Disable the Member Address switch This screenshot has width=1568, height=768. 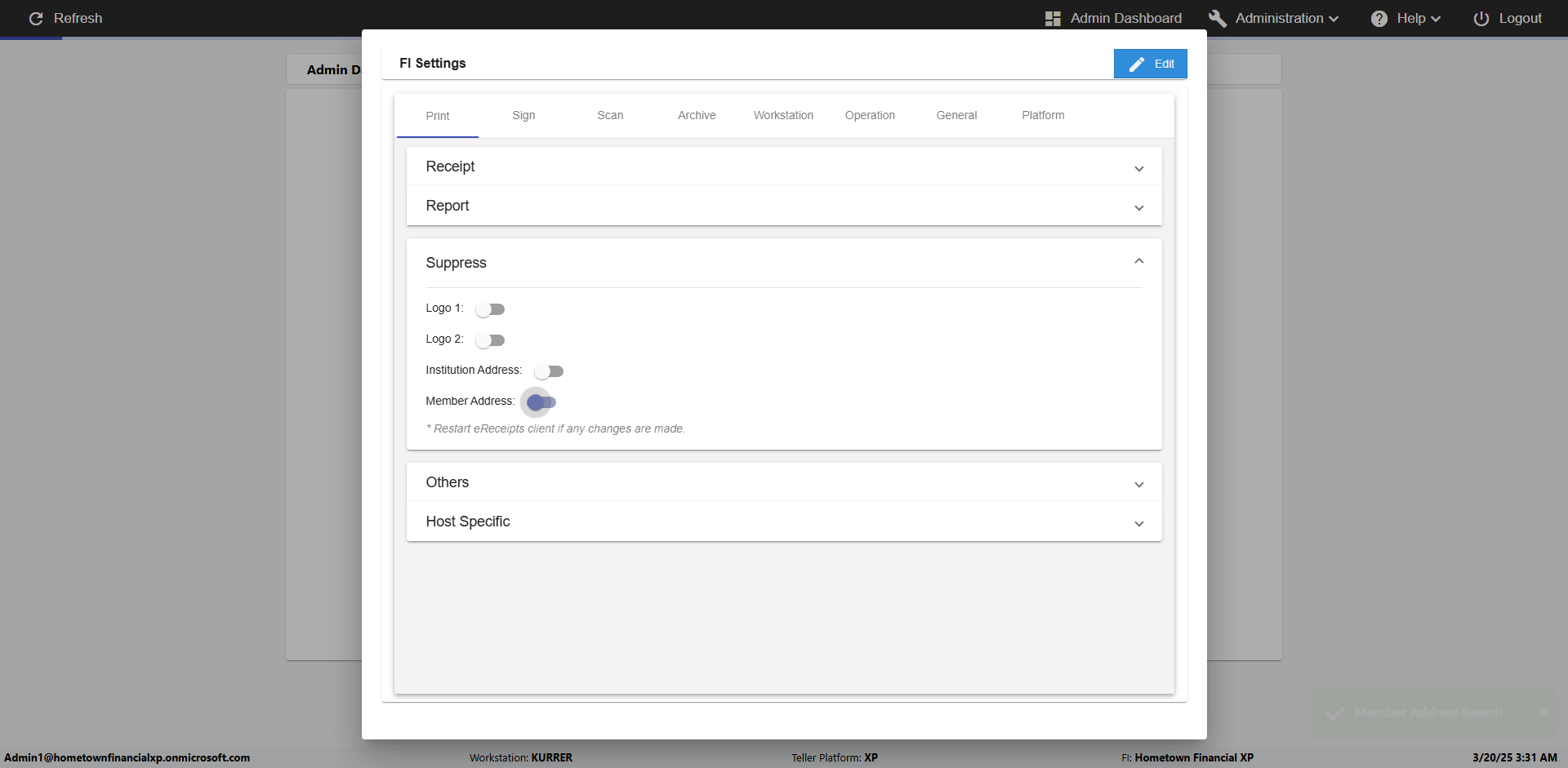[541, 402]
